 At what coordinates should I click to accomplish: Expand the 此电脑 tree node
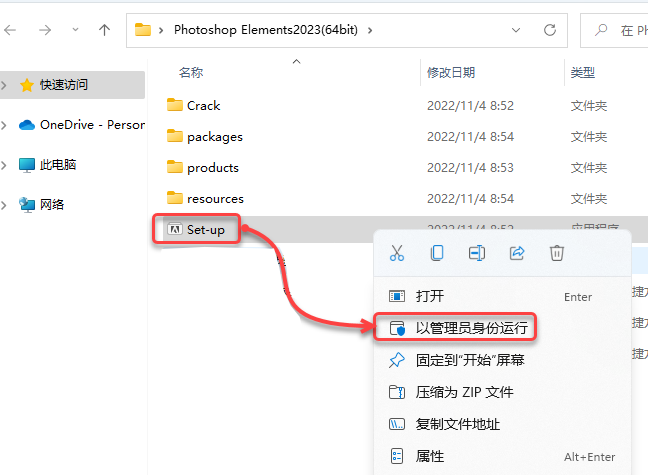click(x=4, y=165)
